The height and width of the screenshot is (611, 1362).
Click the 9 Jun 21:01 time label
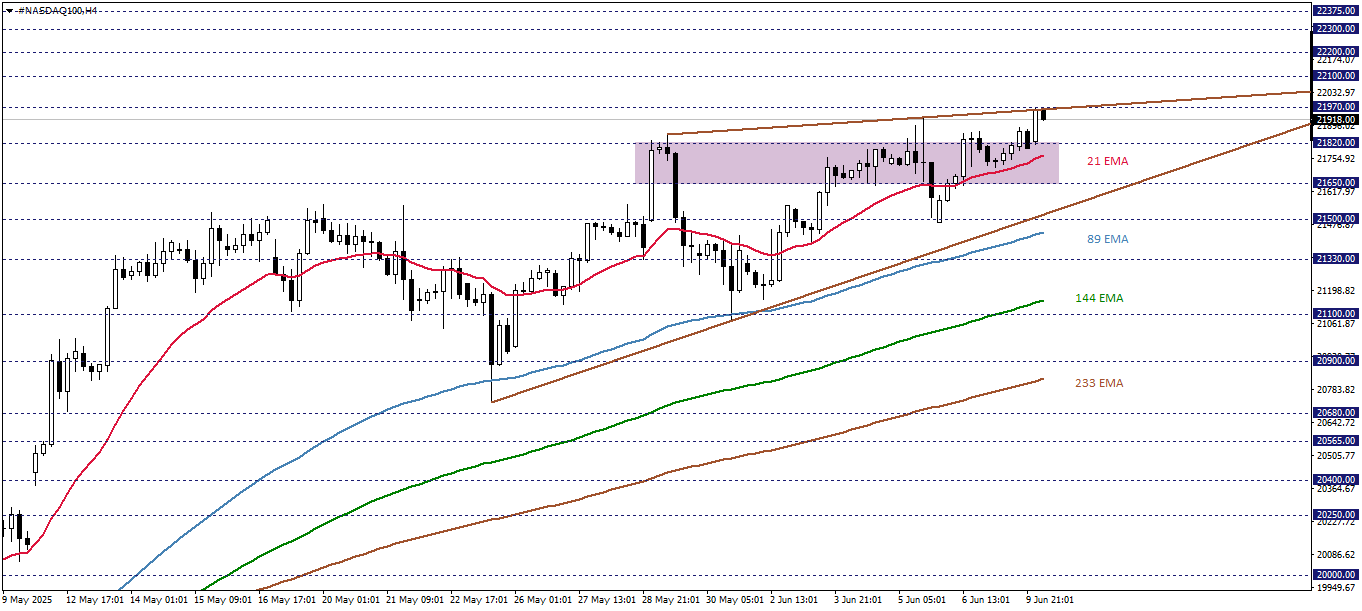[1052, 601]
